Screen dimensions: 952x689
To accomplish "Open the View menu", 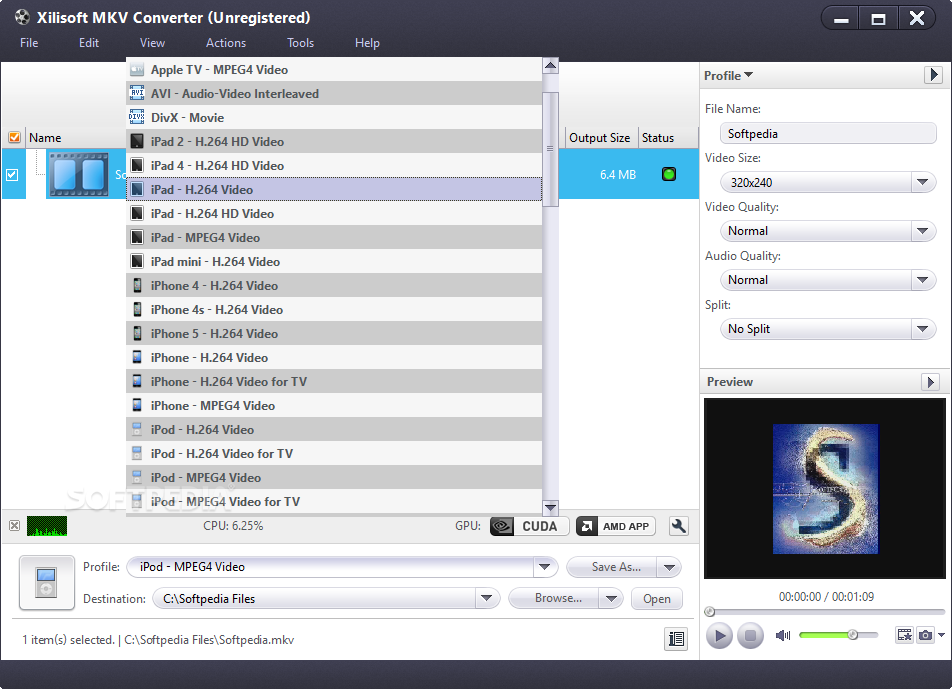I will coord(152,42).
